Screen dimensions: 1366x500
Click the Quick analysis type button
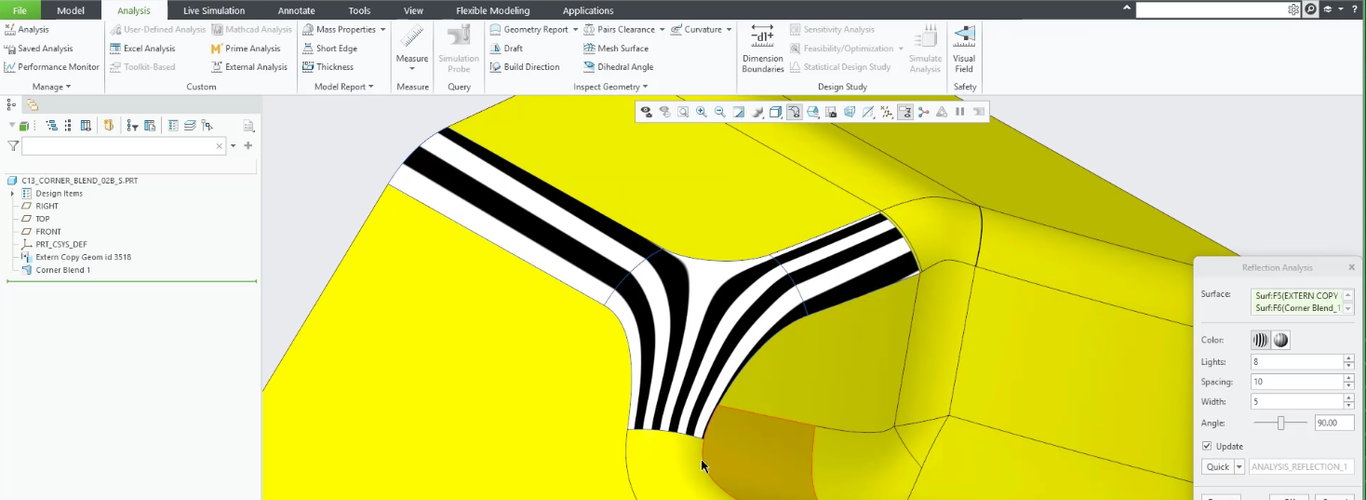coord(1218,467)
